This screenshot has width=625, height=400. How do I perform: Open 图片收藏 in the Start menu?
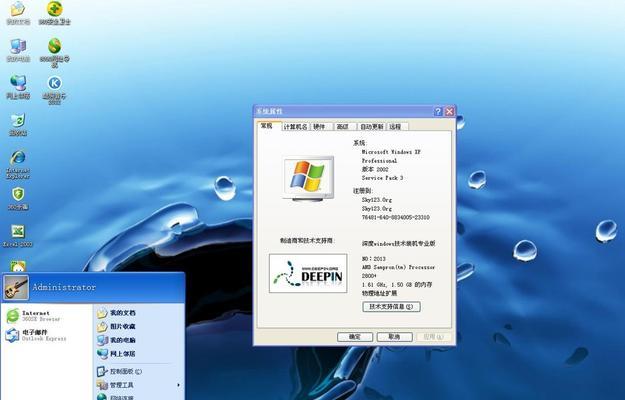click(x=116, y=327)
